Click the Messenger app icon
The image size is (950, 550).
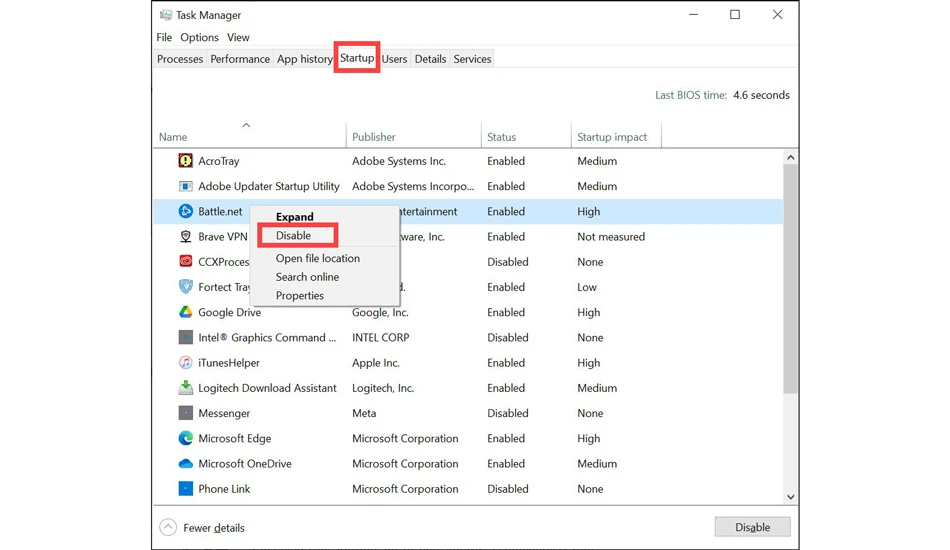[x=185, y=413]
